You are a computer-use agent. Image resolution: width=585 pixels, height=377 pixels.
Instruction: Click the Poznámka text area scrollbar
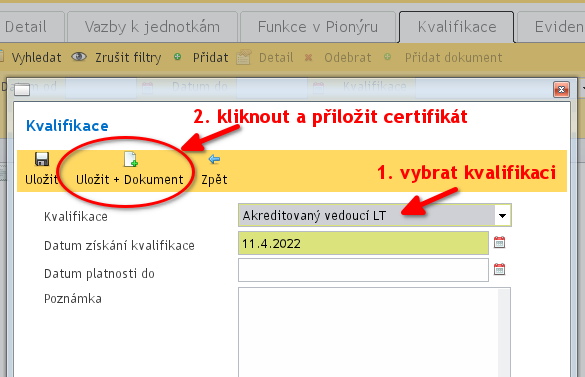[x=504, y=333]
